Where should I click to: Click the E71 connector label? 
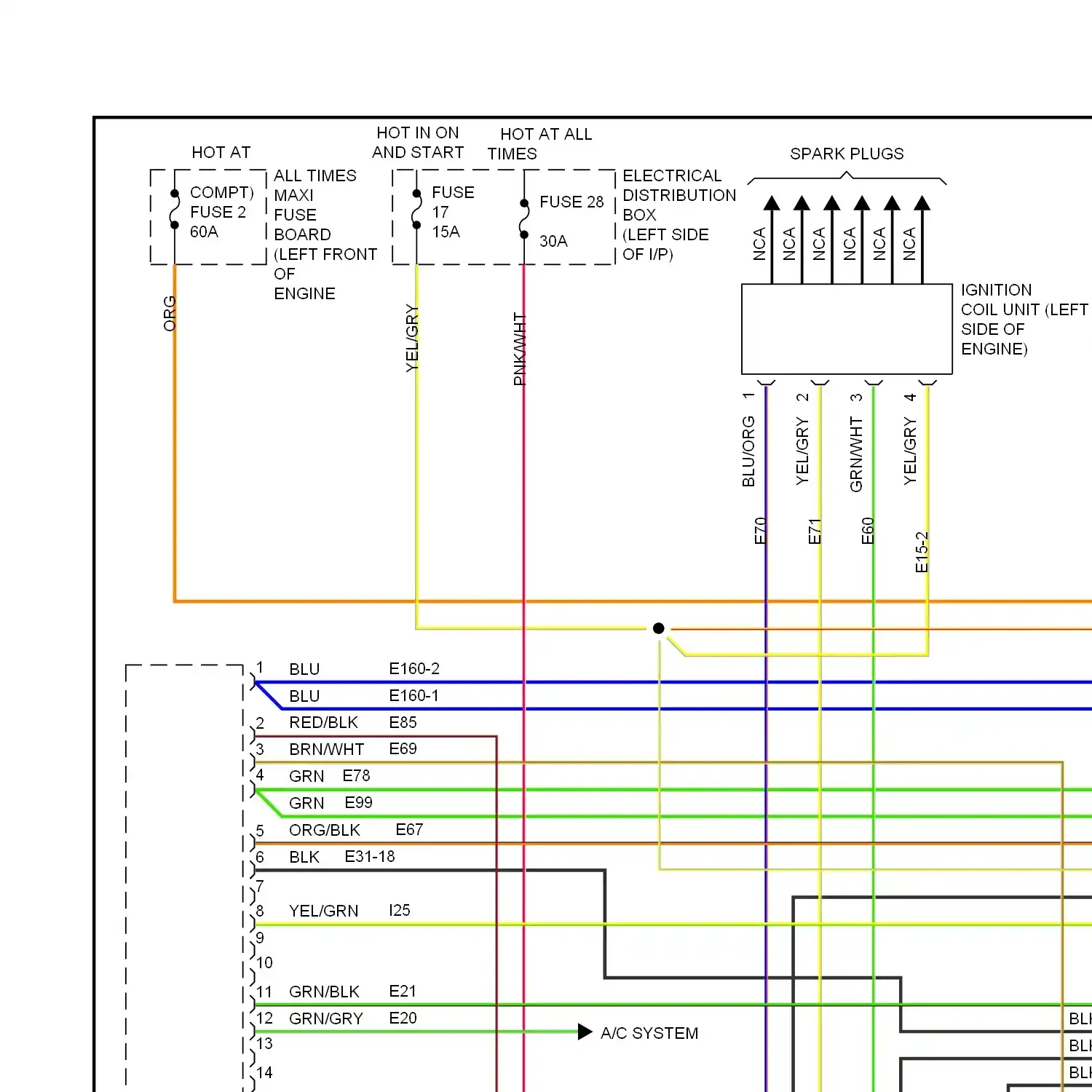(815, 531)
